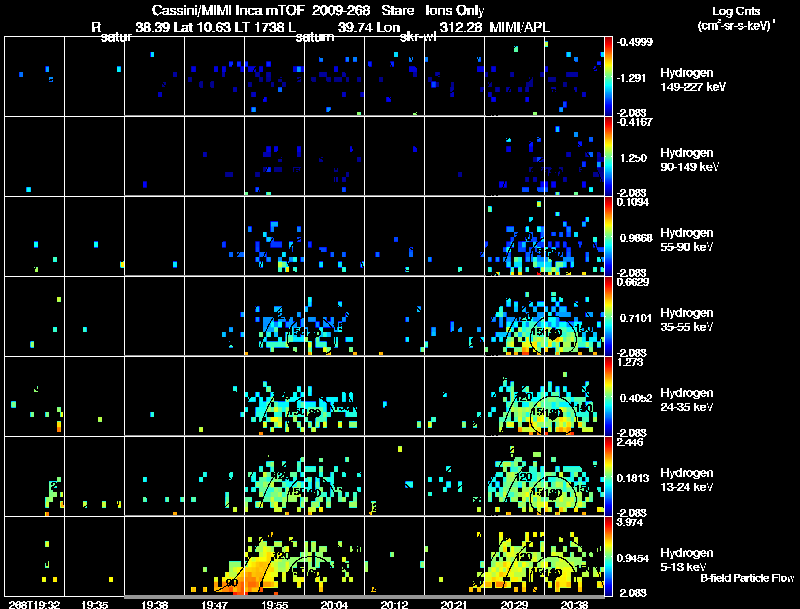The height and width of the screenshot is (609, 800).
Task: Click the "Log Cnts" units heading
Action: point(736,11)
